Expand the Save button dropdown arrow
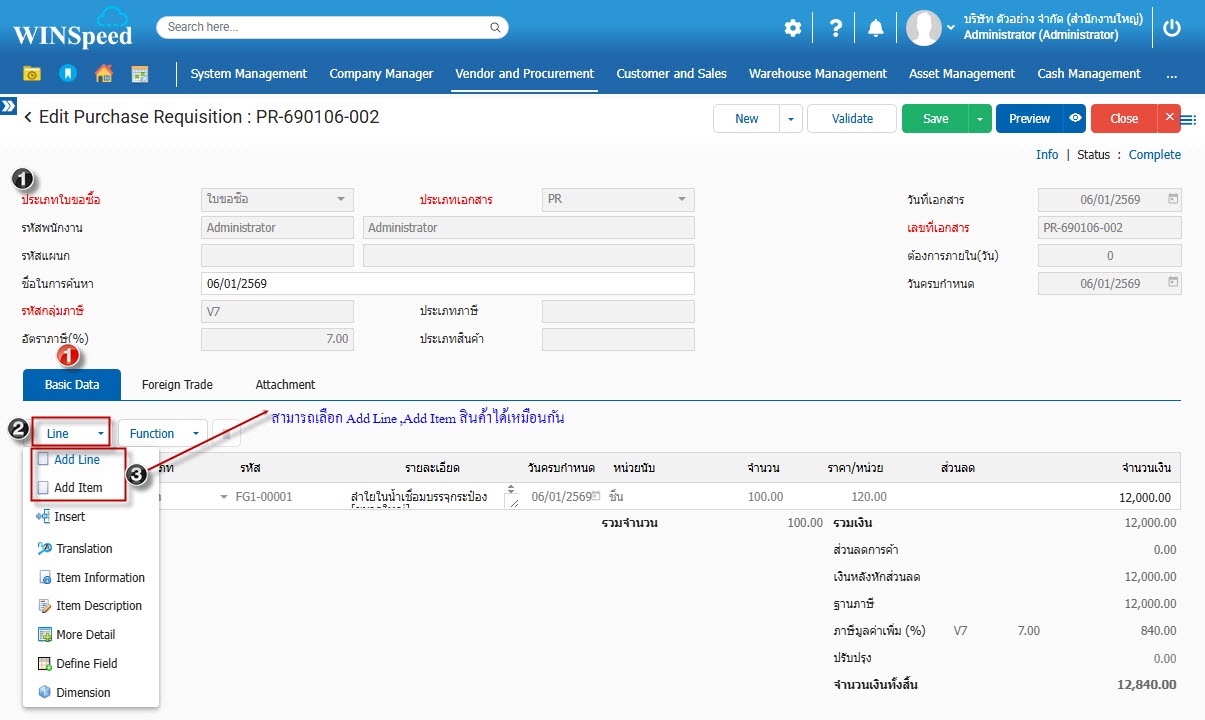Image resolution: width=1205 pixels, height=720 pixels. point(979,118)
